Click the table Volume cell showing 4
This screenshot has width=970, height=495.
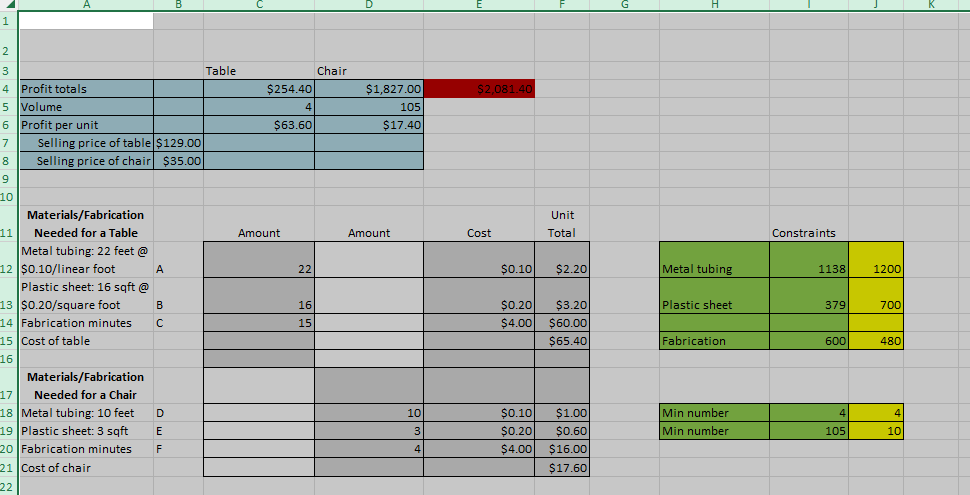(x=259, y=107)
